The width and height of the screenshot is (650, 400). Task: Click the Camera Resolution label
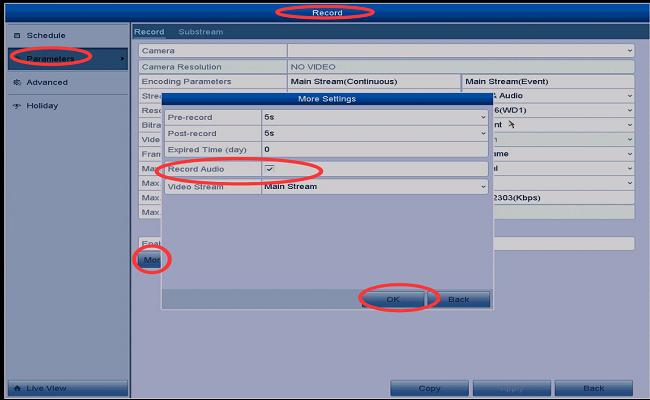coord(182,67)
